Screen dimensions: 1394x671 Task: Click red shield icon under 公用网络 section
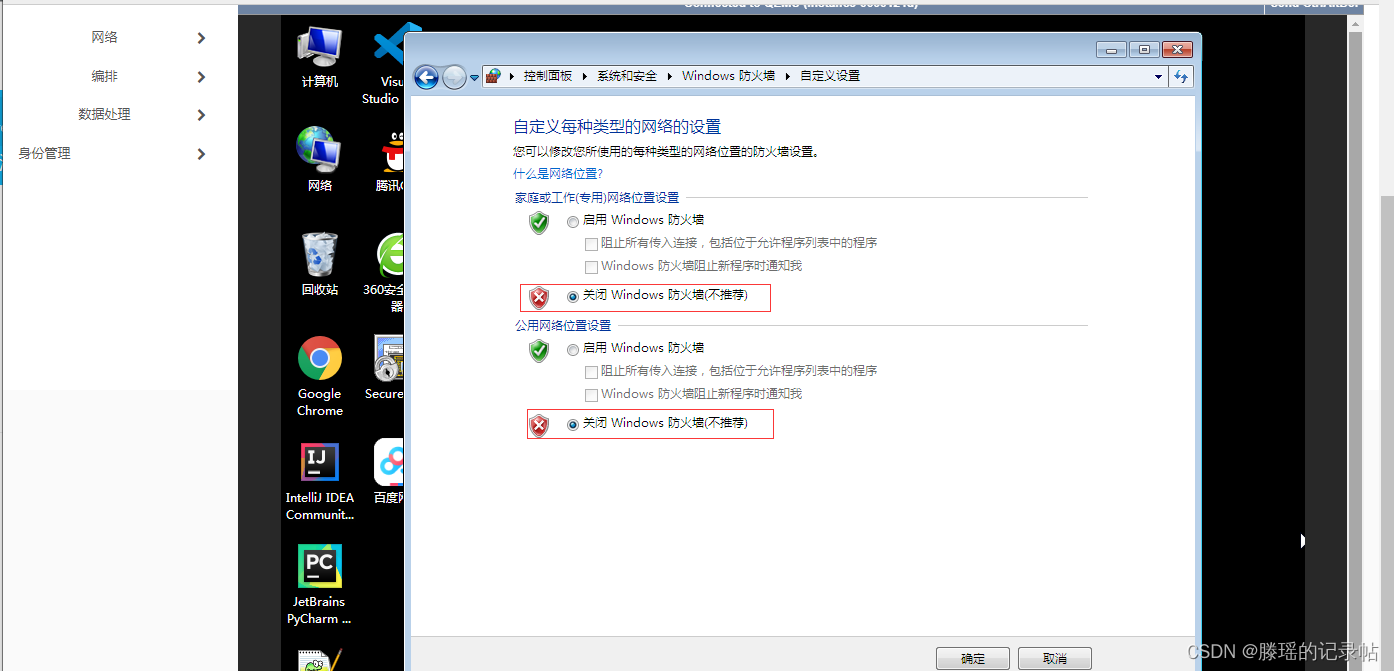(x=539, y=426)
